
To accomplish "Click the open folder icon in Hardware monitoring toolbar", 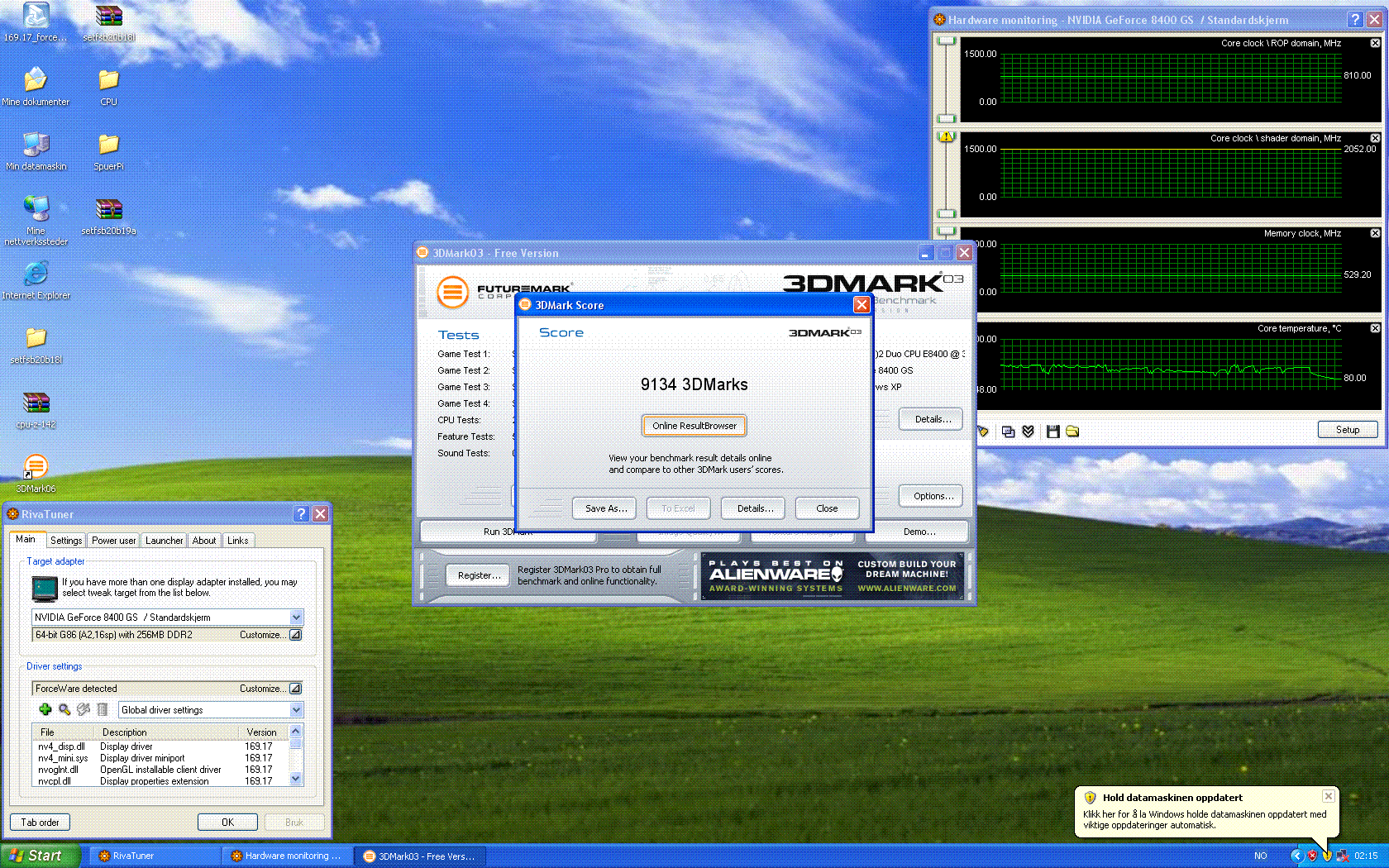I will (x=1072, y=432).
